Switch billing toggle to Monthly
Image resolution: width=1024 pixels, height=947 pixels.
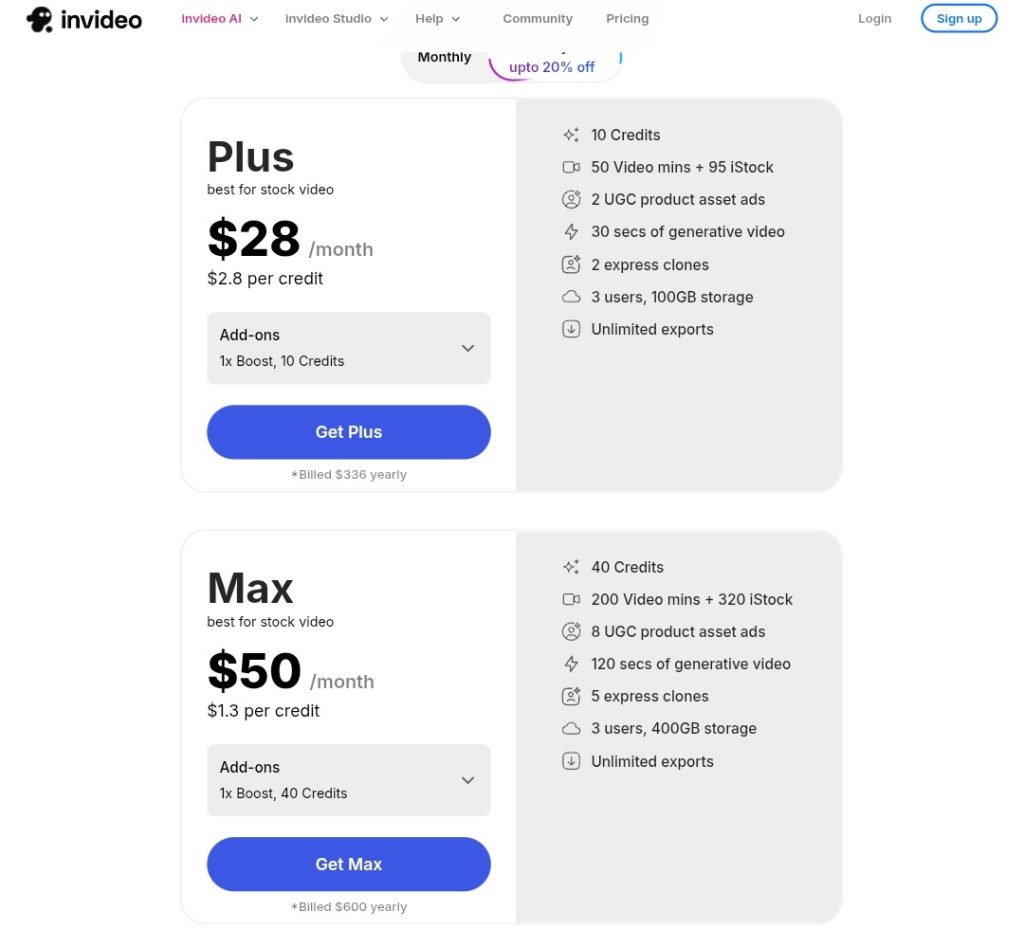coord(444,58)
